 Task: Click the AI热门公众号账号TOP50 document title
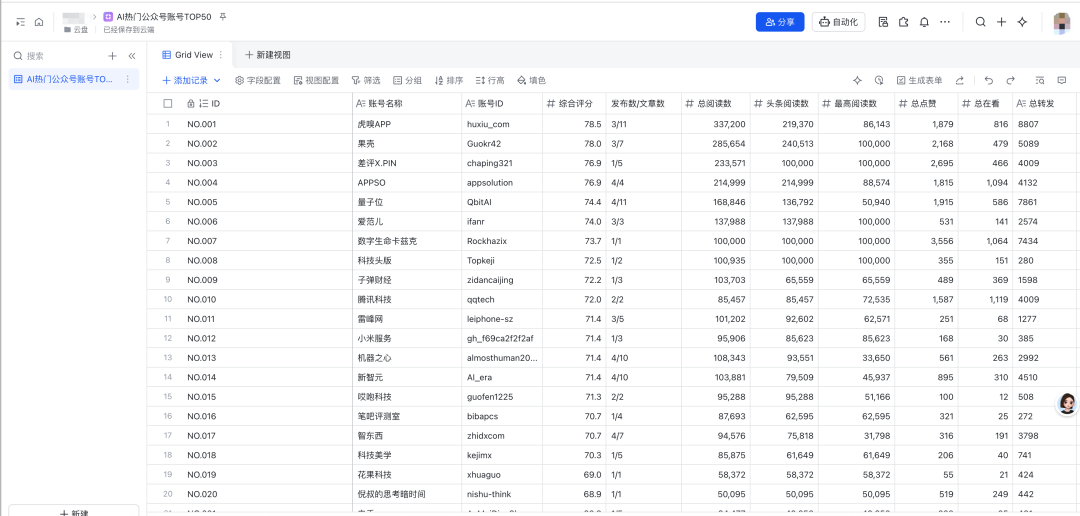[164, 17]
